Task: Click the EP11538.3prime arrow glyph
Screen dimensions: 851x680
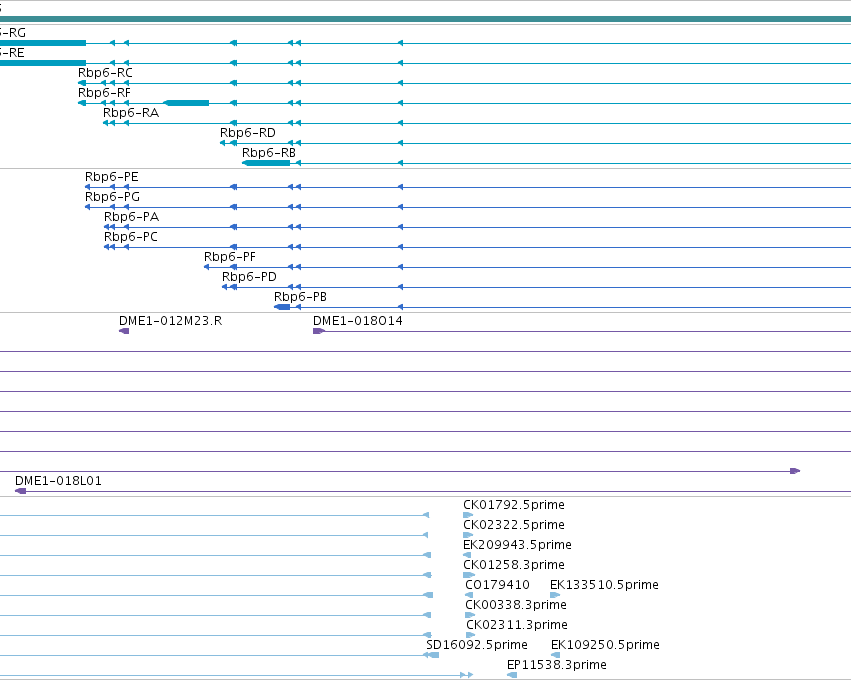Action: pyautogui.click(x=512, y=675)
